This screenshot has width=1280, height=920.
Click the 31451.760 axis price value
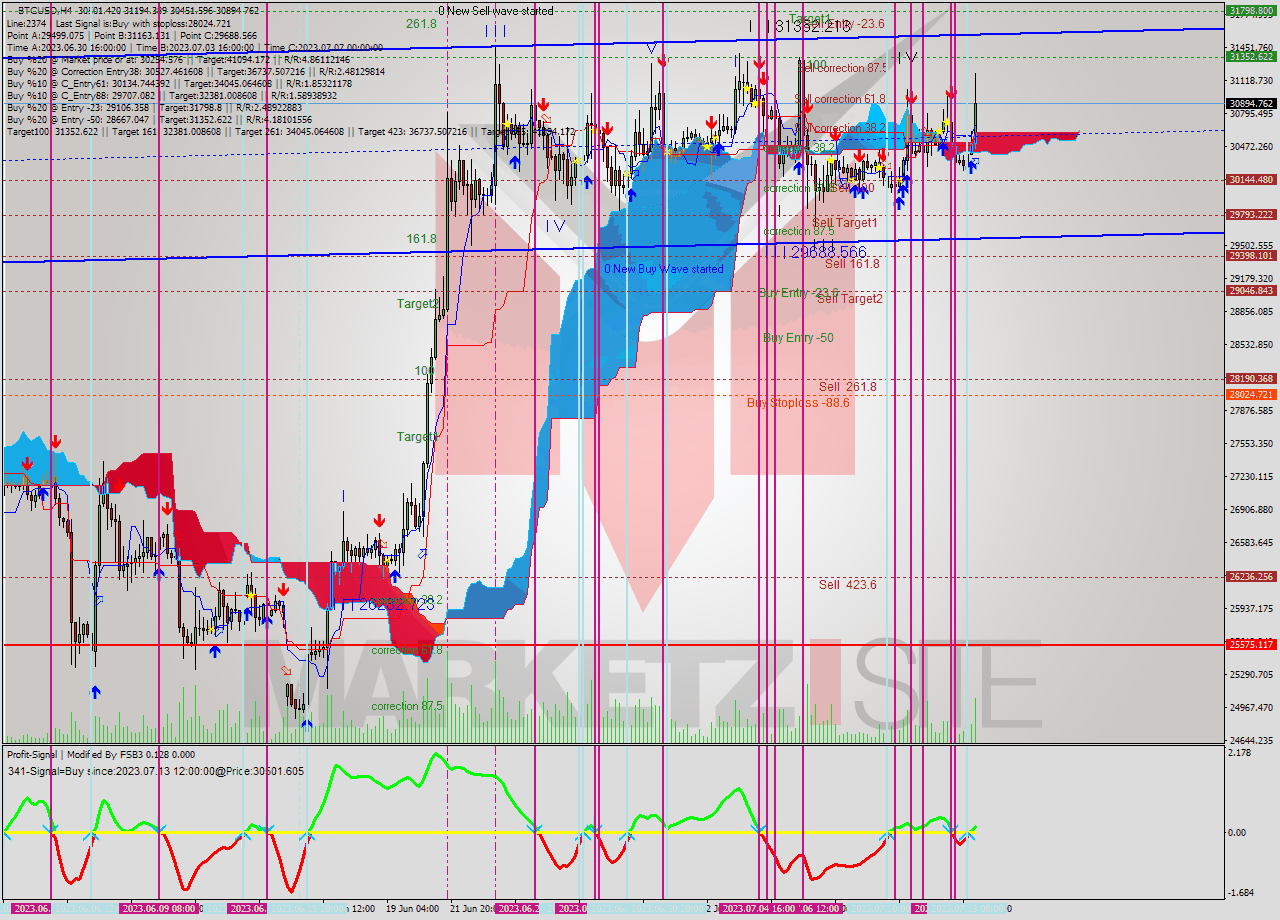(x=1251, y=47)
